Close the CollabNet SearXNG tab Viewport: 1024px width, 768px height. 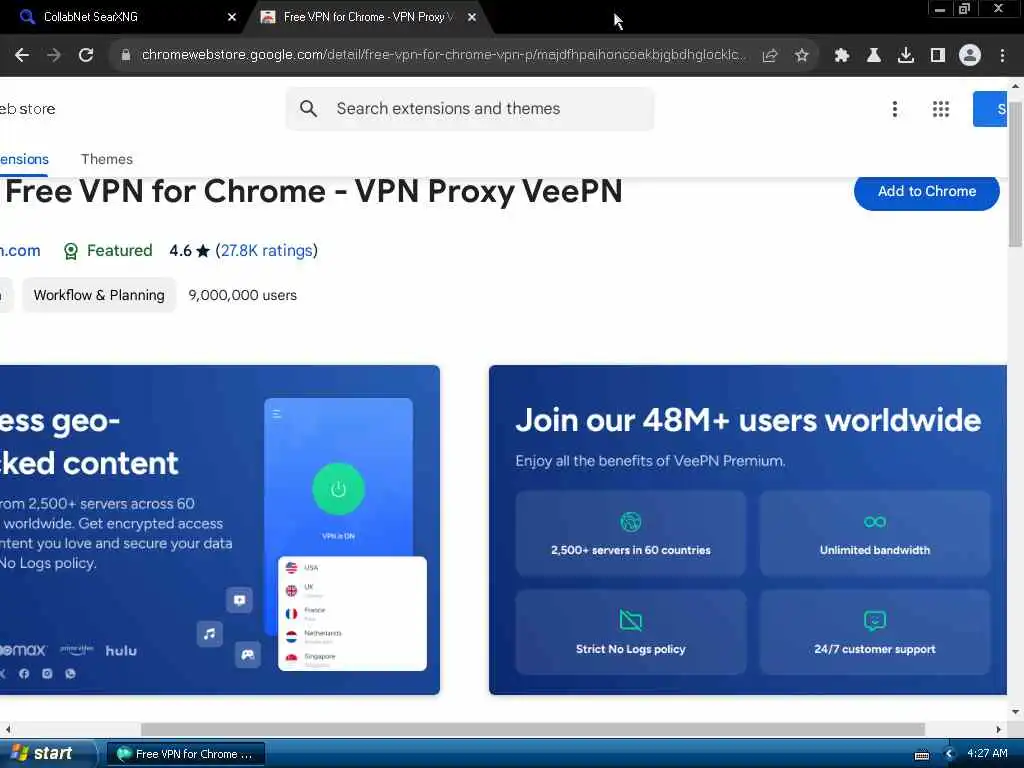tap(232, 17)
